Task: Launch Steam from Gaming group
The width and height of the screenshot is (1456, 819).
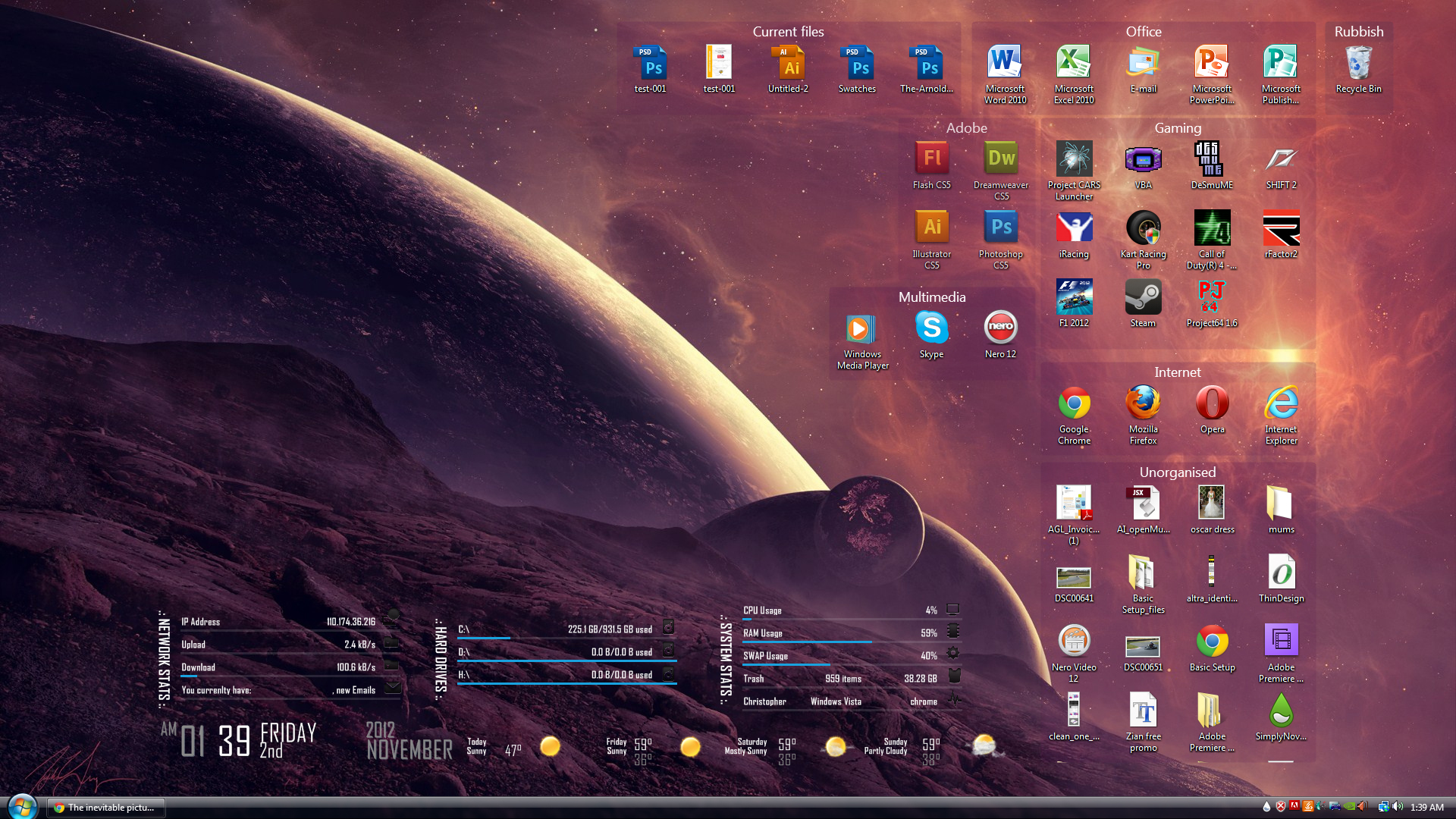Action: 1143,297
